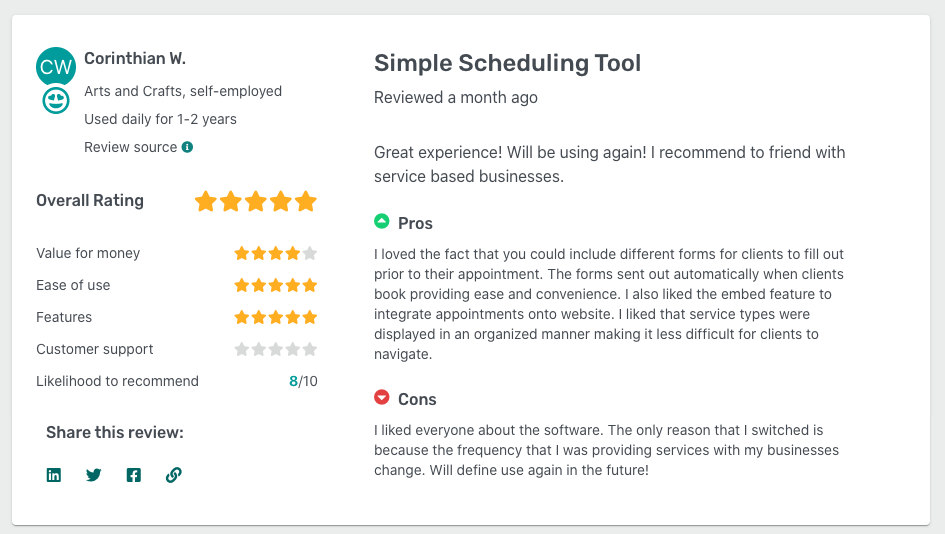Click the grey Customer support stars

(275, 349)
